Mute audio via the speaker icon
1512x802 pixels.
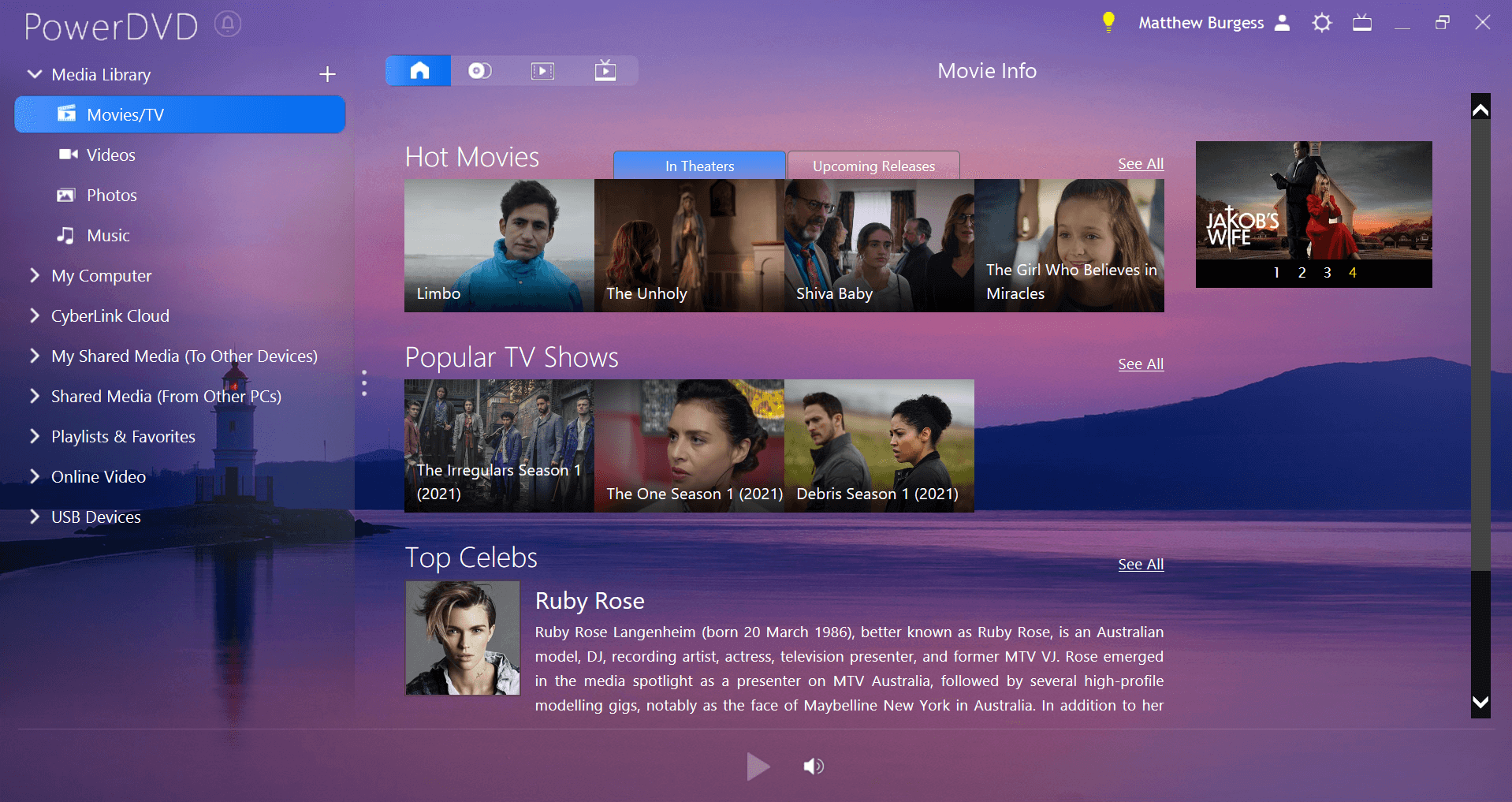814,766
